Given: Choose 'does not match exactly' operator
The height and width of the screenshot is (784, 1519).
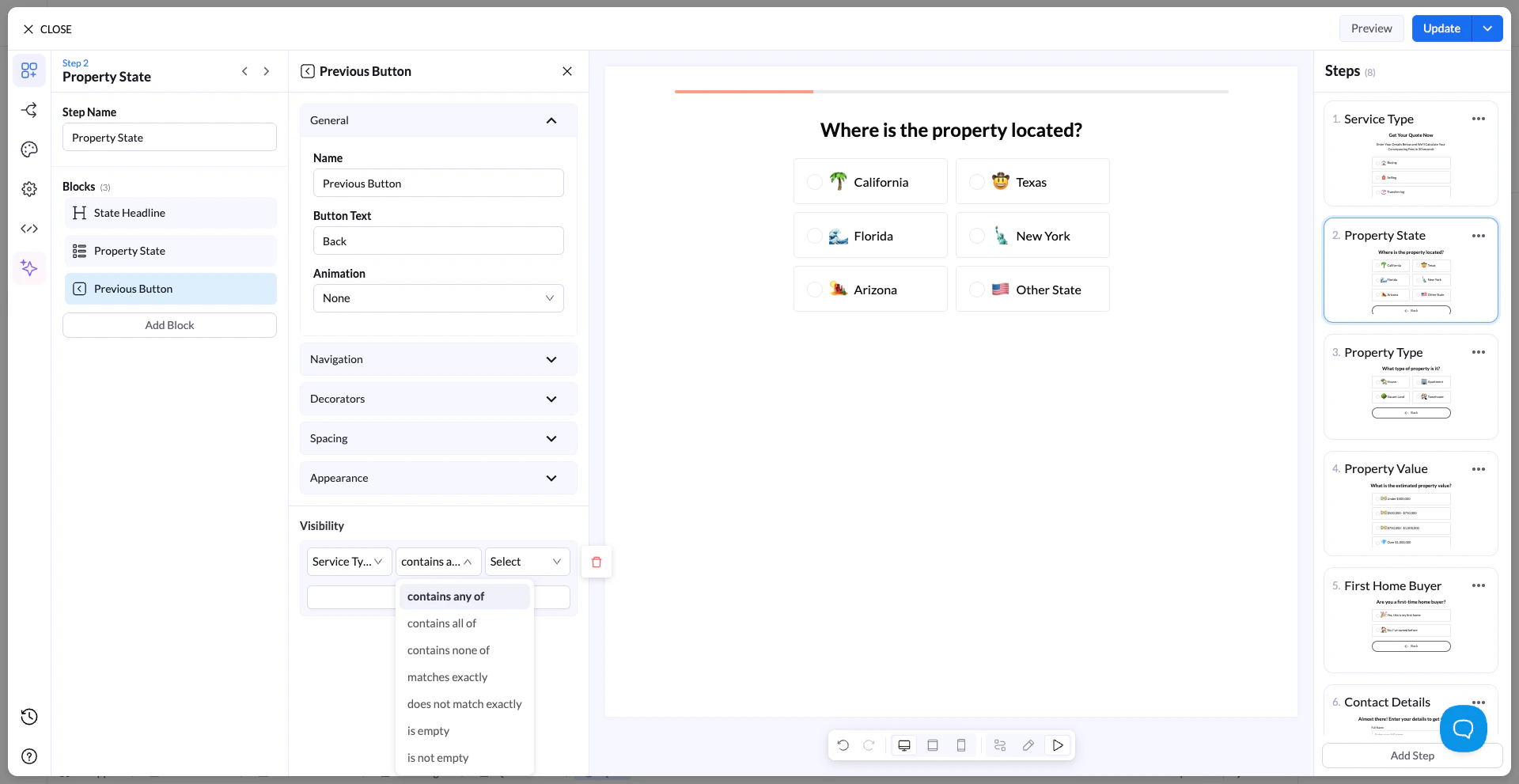Looking at the screenshot, I should pos(464,704).
